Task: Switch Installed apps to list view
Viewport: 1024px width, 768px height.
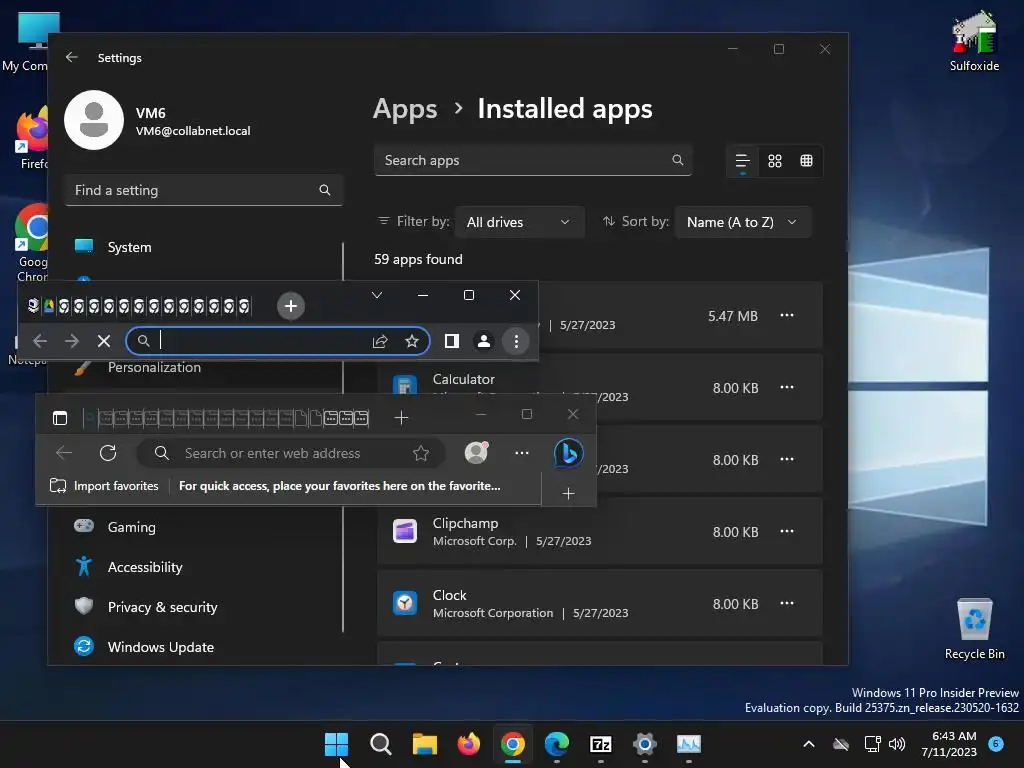Action: coord(743,161)
